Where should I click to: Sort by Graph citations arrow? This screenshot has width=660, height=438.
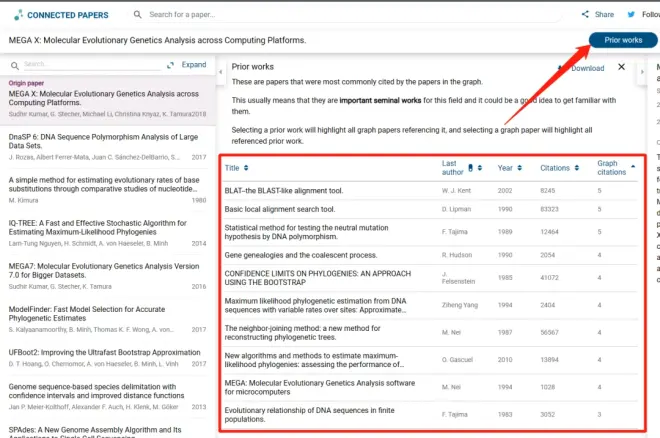pos(633,167)
